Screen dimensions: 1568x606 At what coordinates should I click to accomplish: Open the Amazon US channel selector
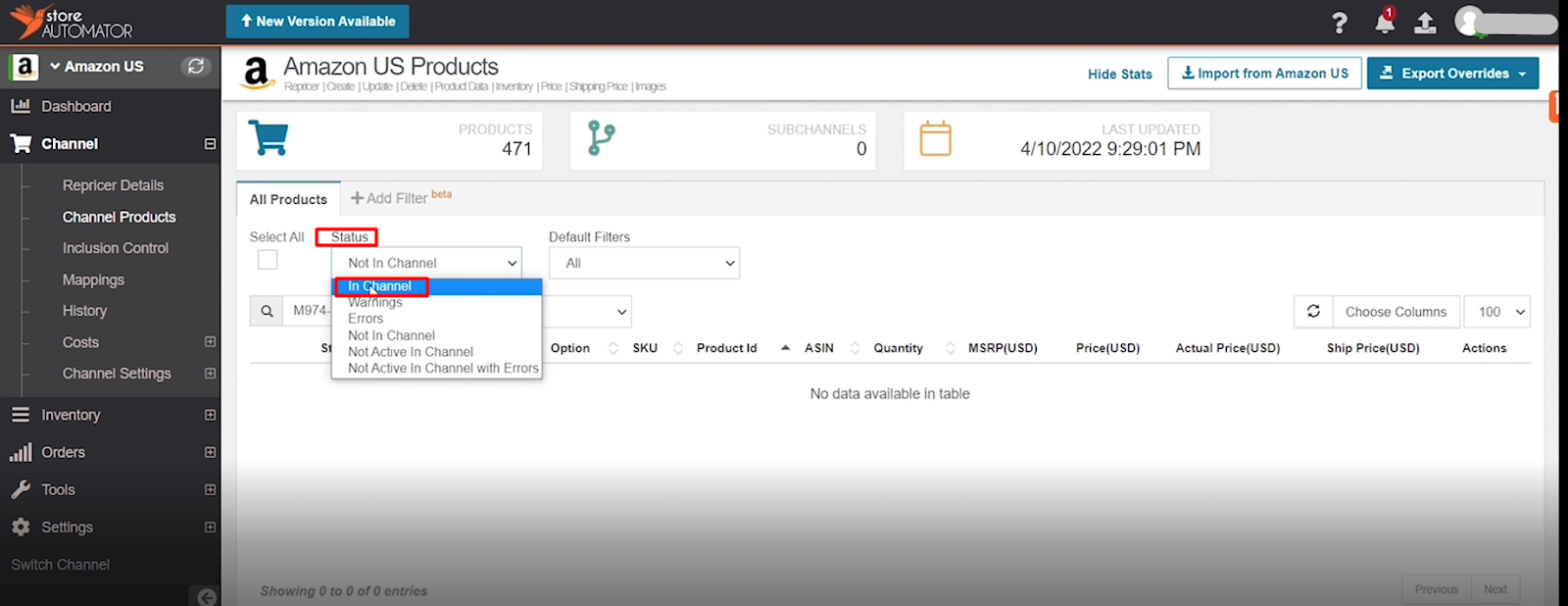(x=97, y=67)
